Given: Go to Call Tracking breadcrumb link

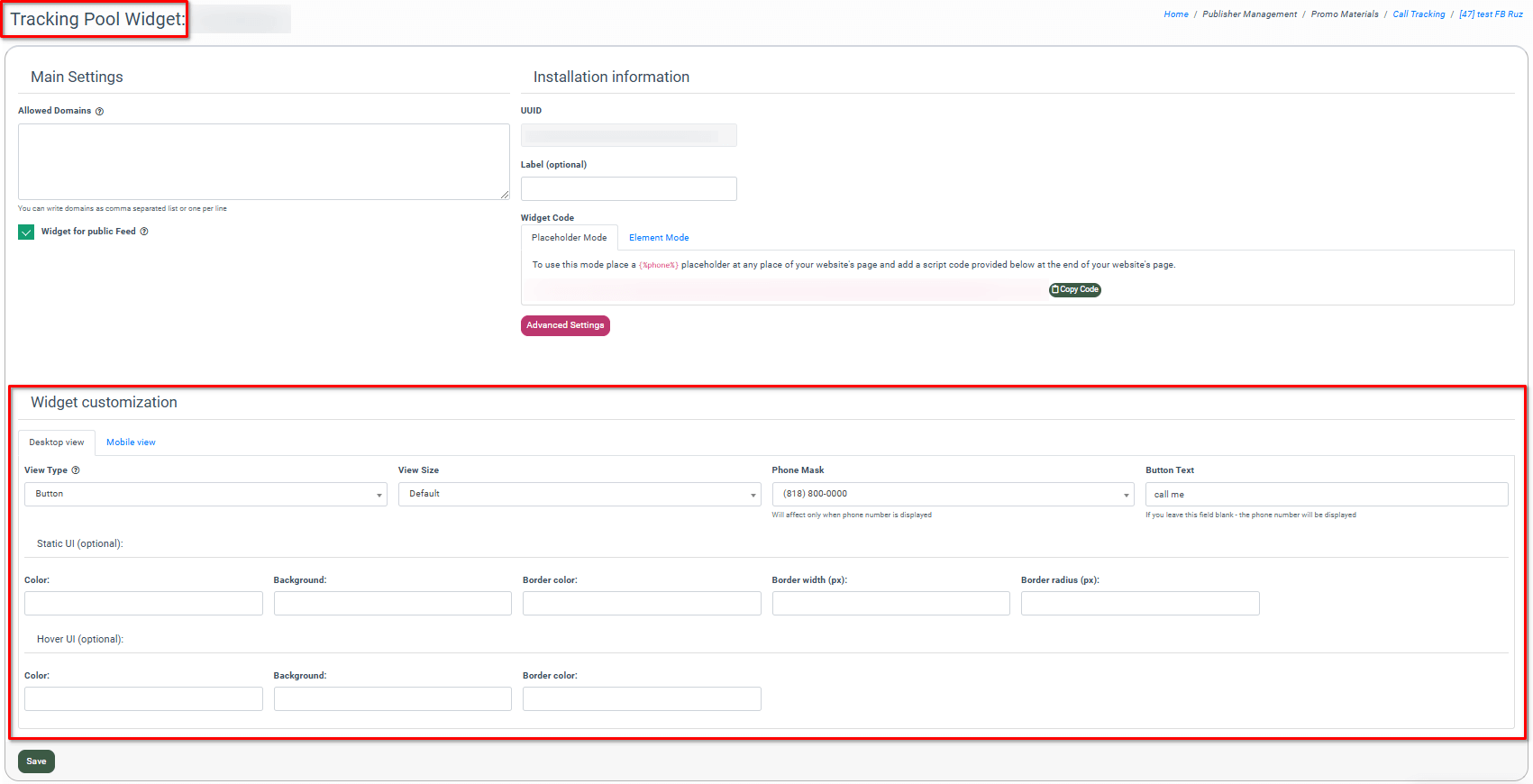Looking at the screenshot, I should point(1418,14).
